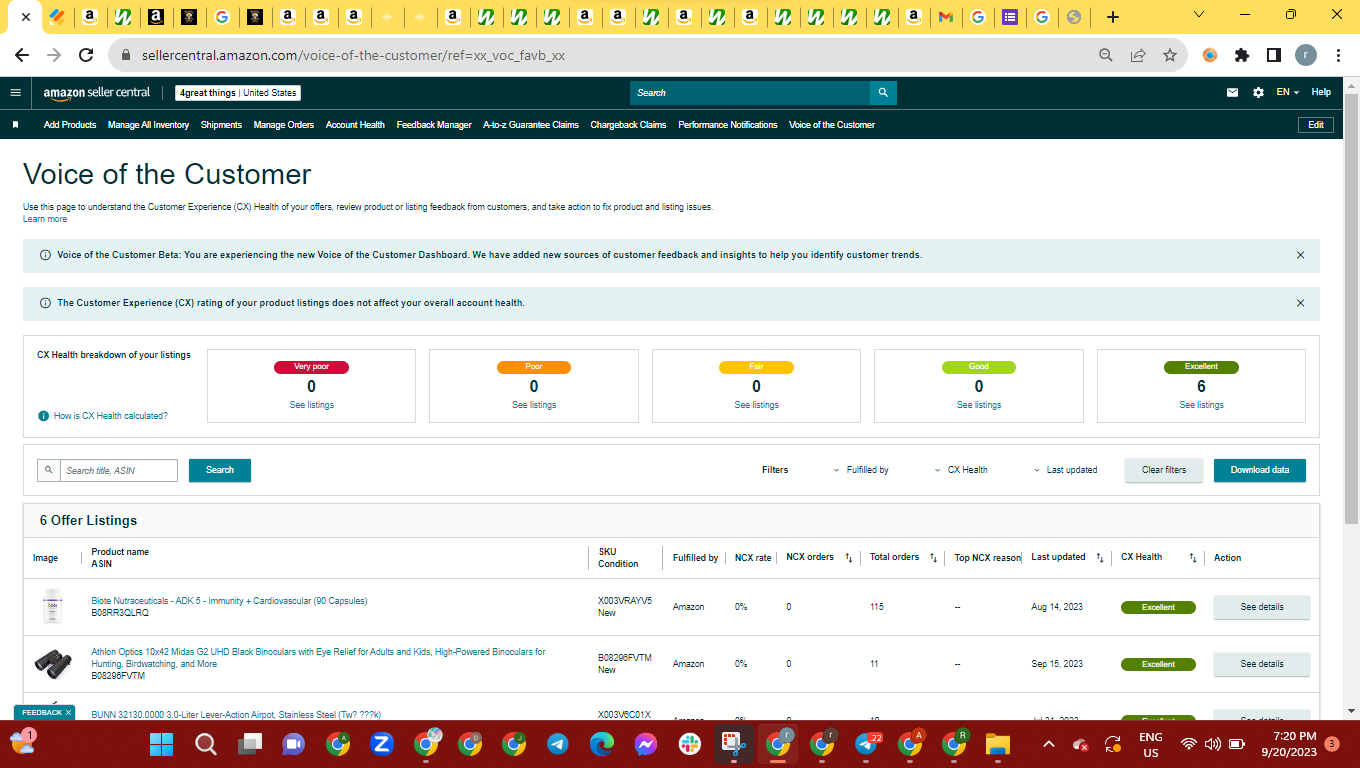Bookmark this page with the star icon

tap(1170, 56)
